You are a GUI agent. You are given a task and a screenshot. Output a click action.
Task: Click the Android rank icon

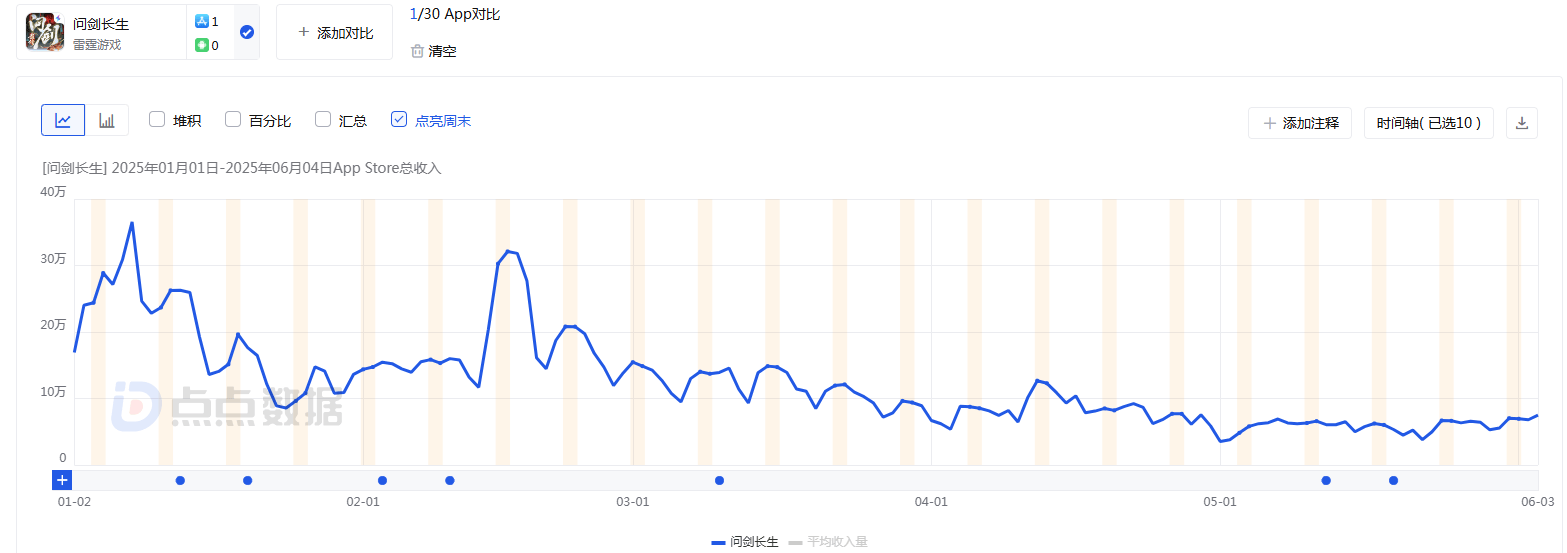coord(201,45)
